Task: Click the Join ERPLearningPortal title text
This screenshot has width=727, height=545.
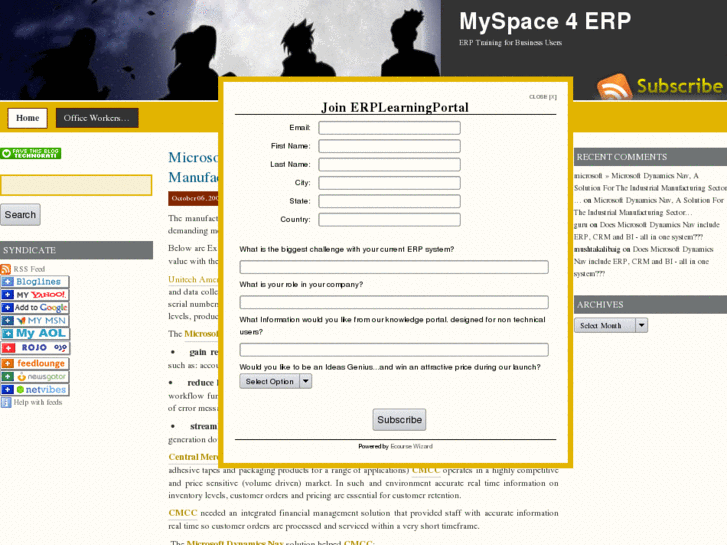Action: pyautogui.click(x=395, y=108)
